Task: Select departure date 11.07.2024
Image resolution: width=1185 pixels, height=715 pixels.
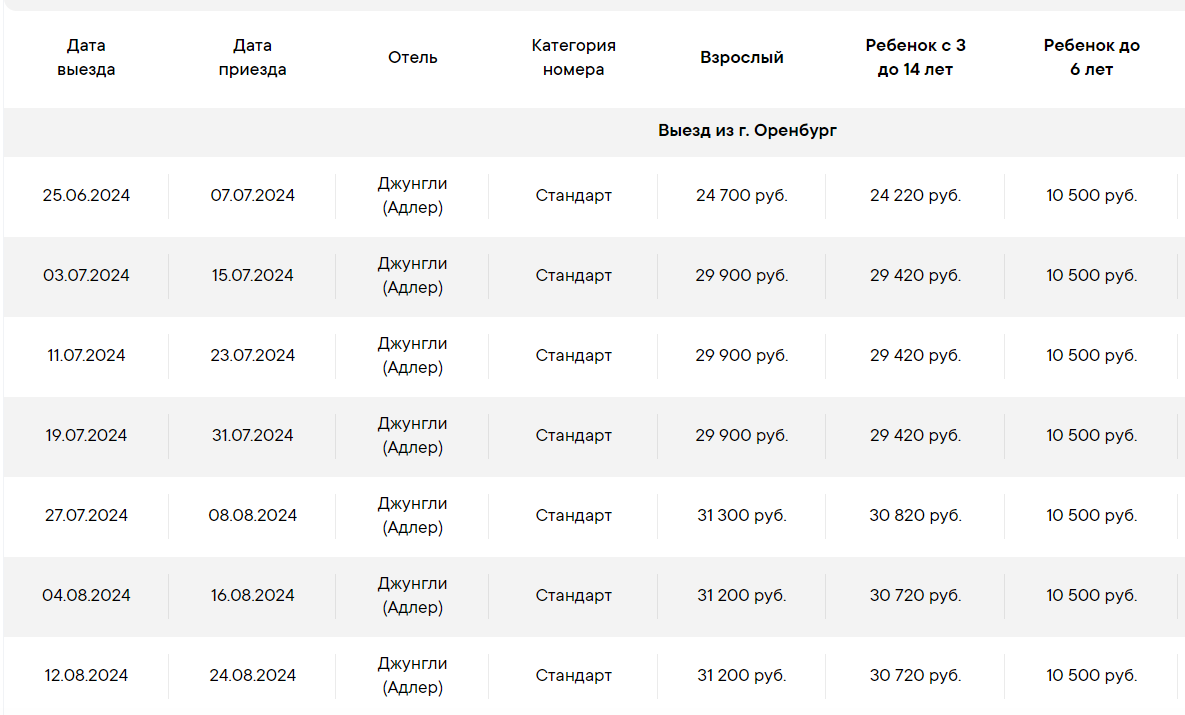Action: click(x=86, y=356)
